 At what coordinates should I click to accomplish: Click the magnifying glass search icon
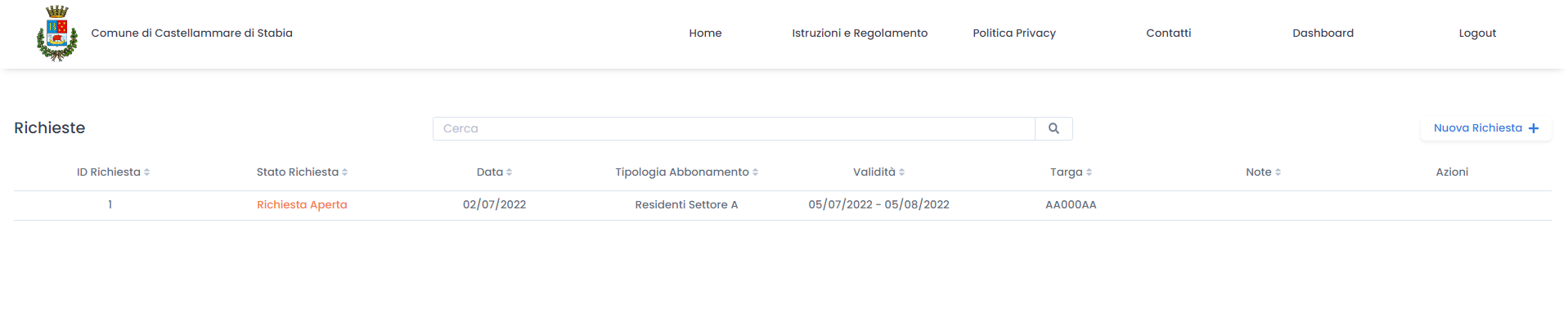(x=1054, y=128)
